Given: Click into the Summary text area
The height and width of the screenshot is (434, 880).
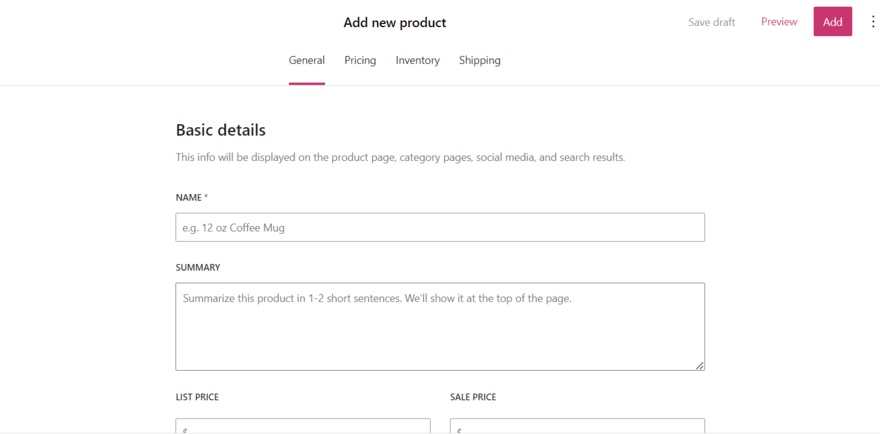Looking at the screenshot, I should 440,327.
